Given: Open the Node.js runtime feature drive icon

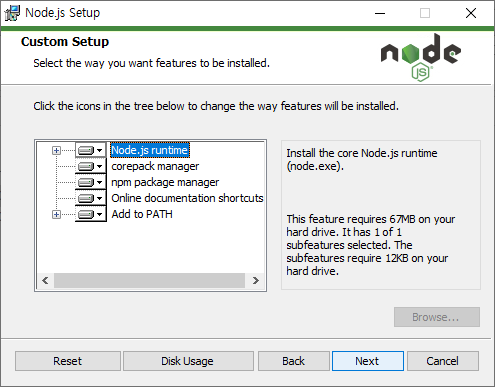Looking at the screenshot, I should point(91,150).
